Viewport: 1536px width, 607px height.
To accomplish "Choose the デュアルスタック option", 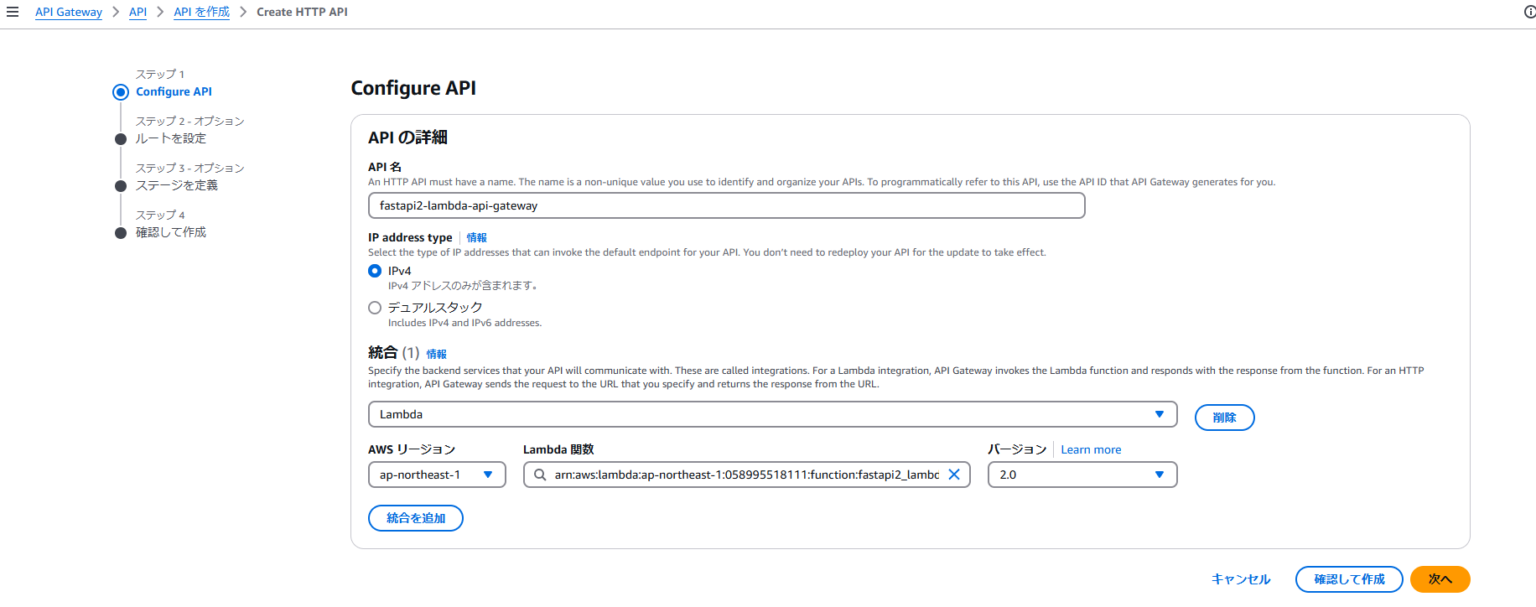I will point(375,307).
